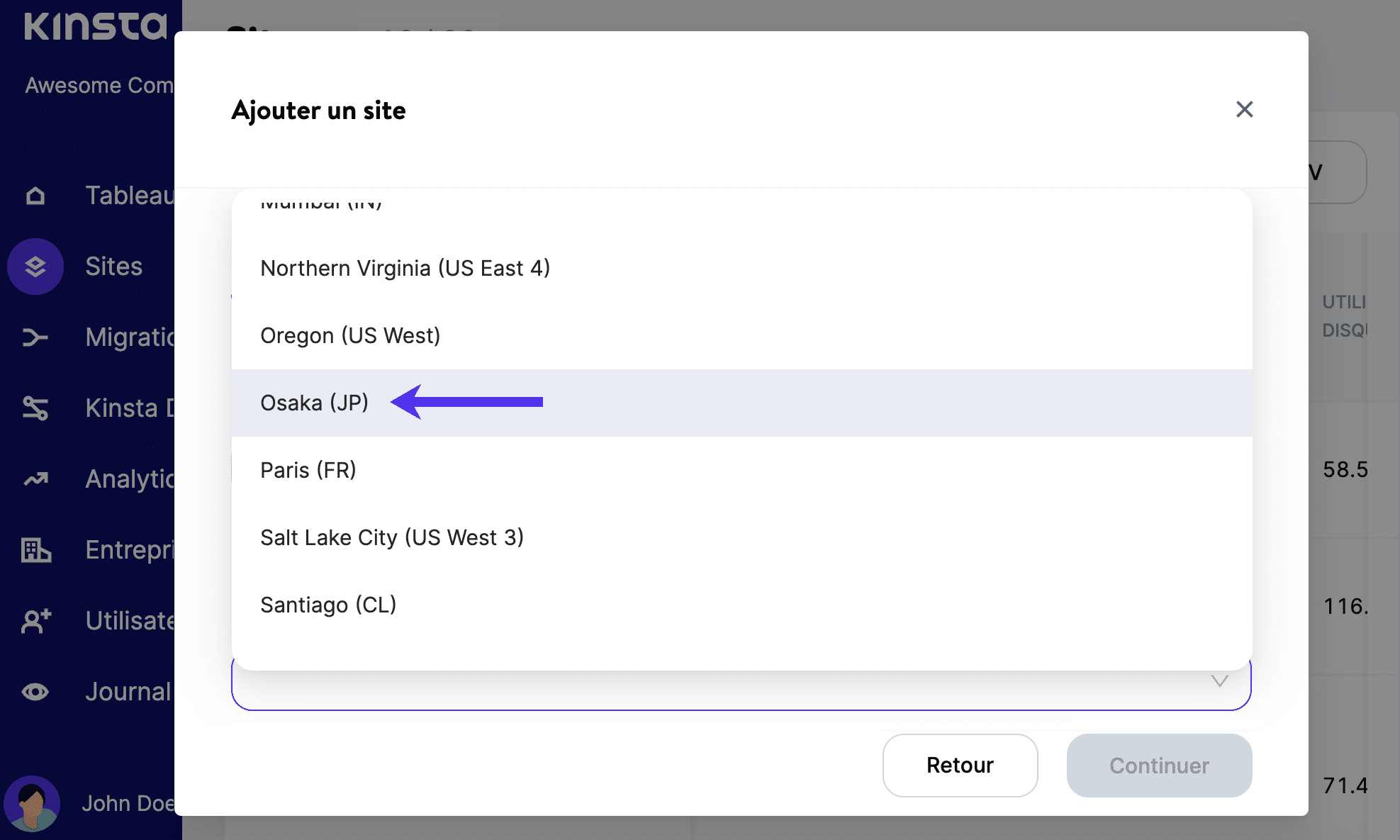The width and height of the screenshot is (1400, 840).
Task: Collapse the location dropdown chevron
Action: tap(1219, 681)
